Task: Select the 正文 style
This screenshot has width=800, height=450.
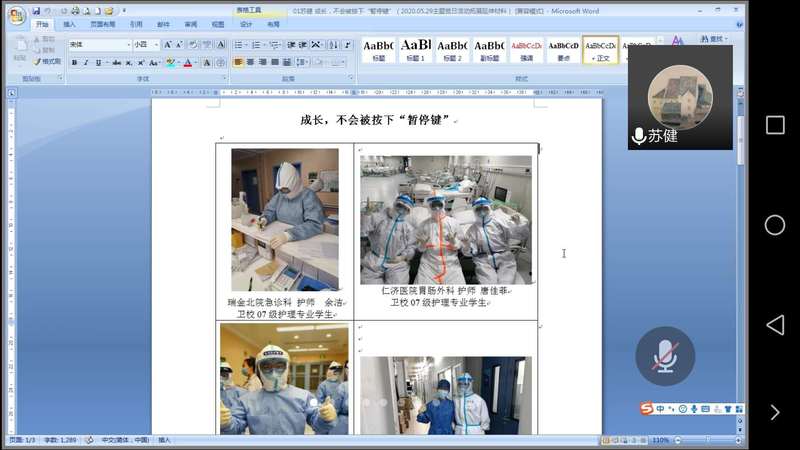Action: (x=601, y=50)
